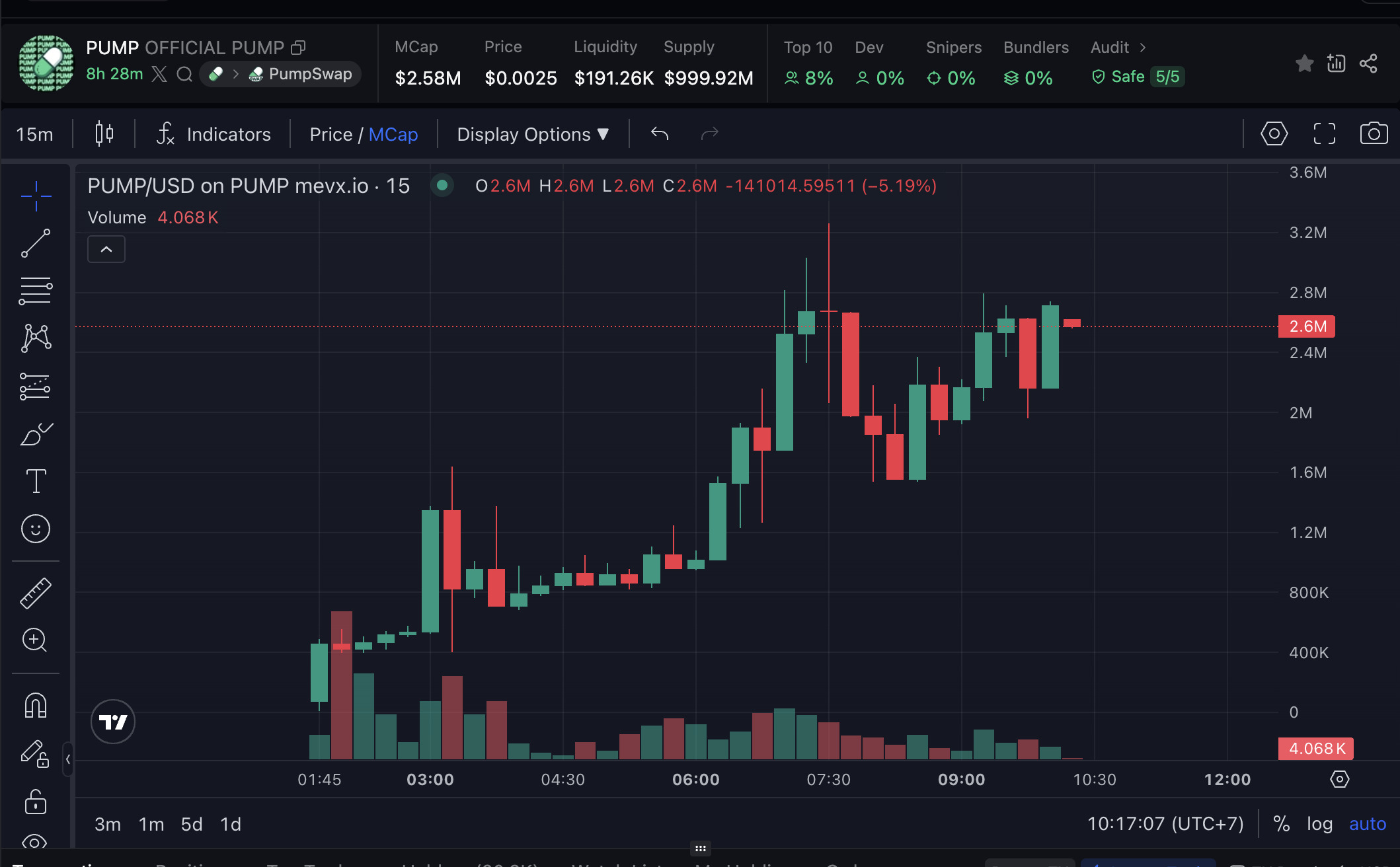The width and height of the screenshot is (1400, 867).
Task: Open the forecasting and measurement tools
Action: click(x=36, y=387)
